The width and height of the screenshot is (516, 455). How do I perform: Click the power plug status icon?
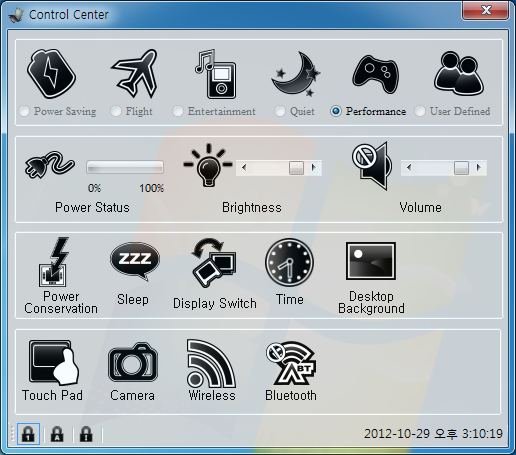tap(50, 165)
